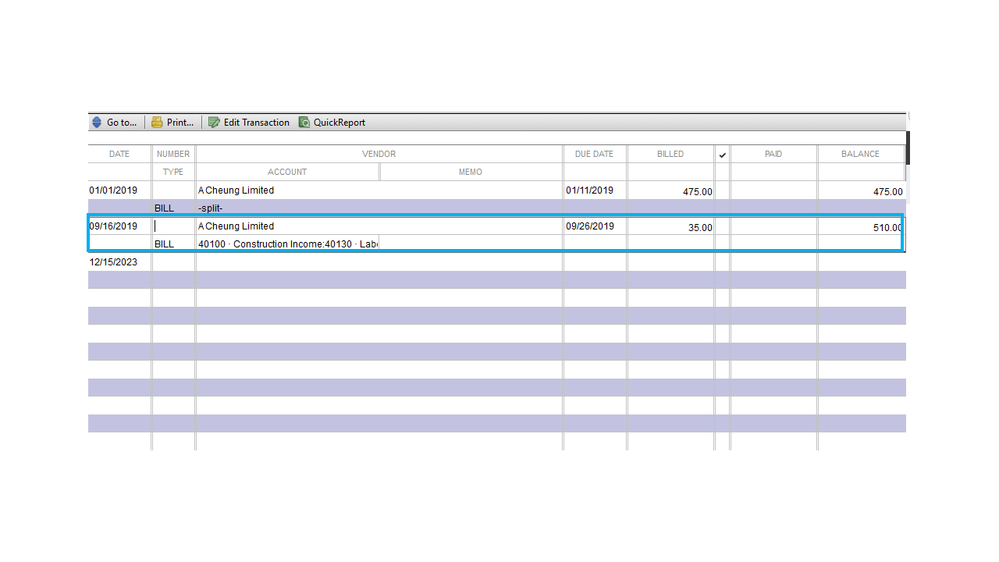This screenshot has height=562, width=999.
Task: Open the Go to... dialog
Action: pos(115,122)
